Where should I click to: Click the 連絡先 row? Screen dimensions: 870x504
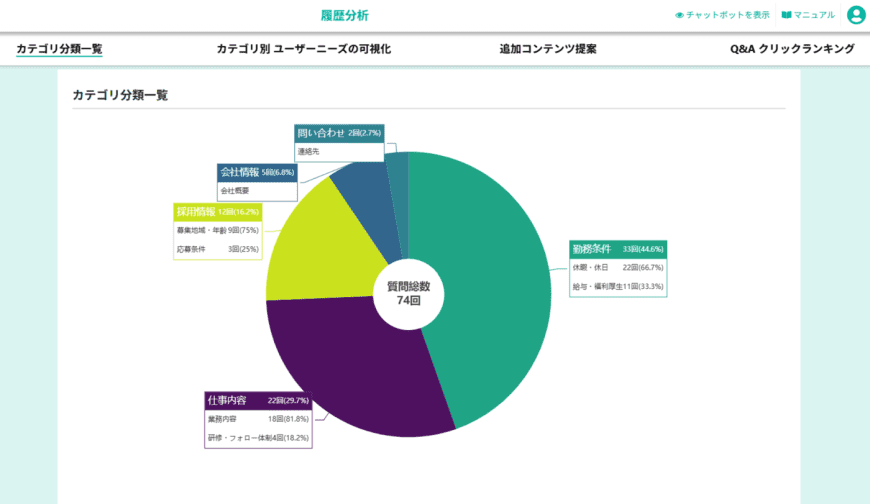pos(339,152)
